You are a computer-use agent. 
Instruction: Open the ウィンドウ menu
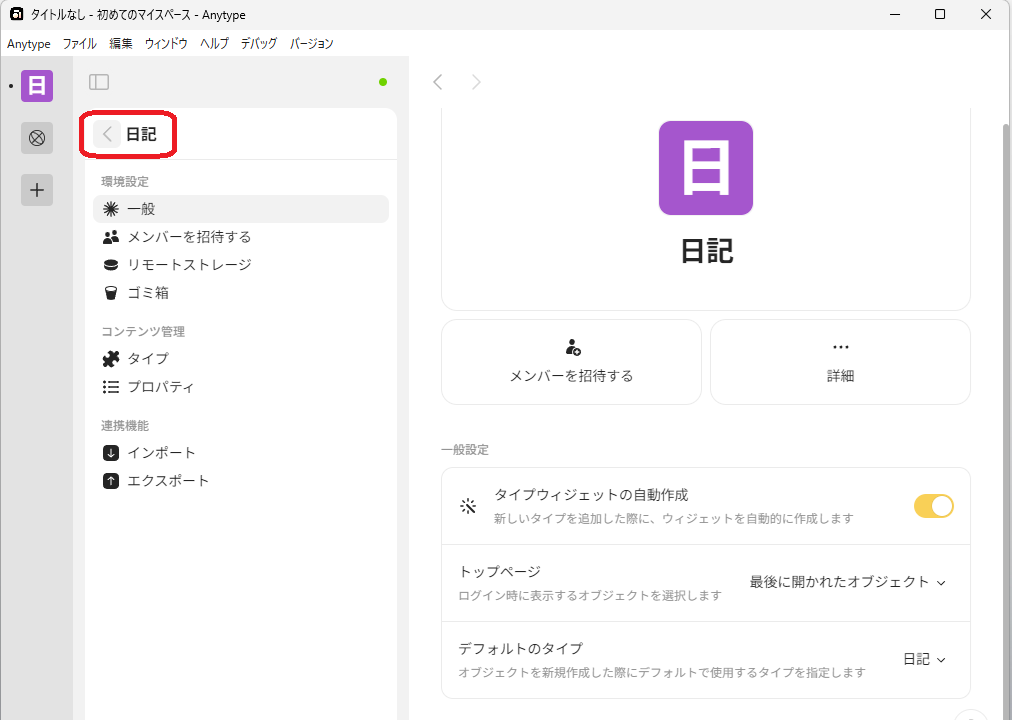click(166, 44)
